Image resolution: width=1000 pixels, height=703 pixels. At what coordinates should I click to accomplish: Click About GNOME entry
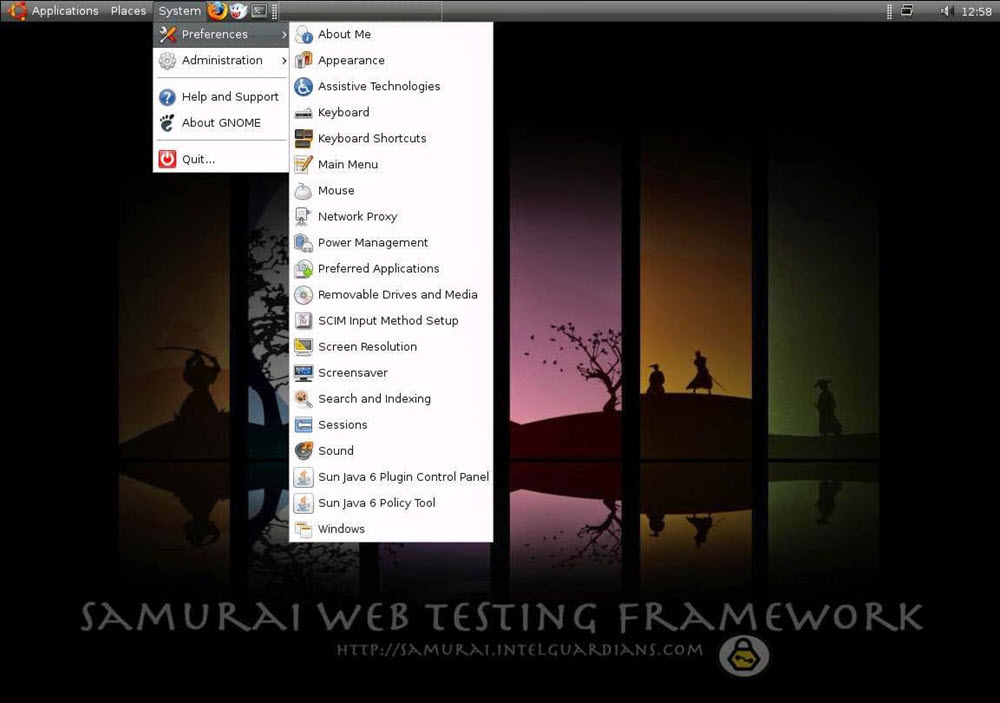221,122
